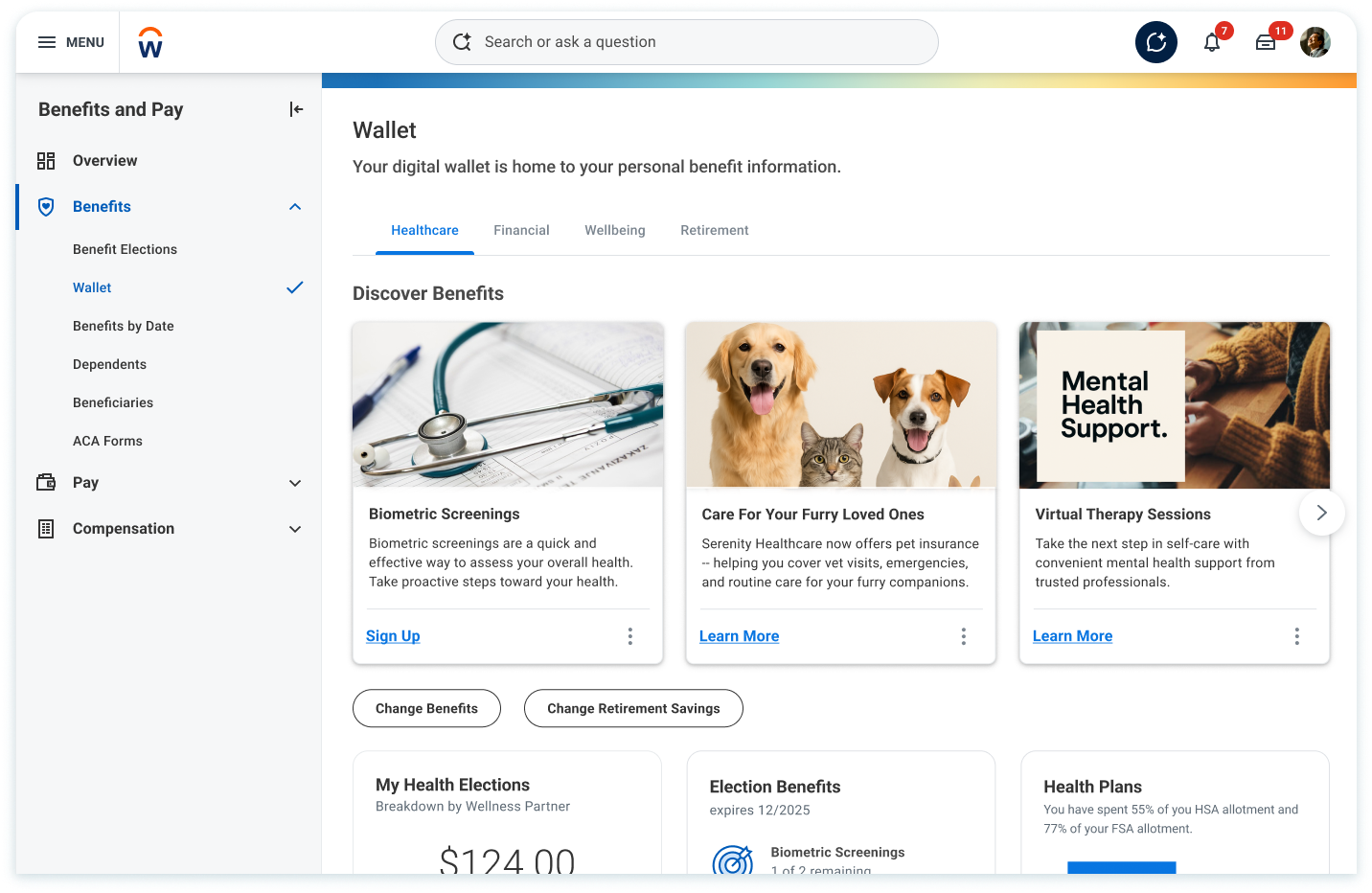The width and height of the screenshot is (1372, 893).
Task: Open the AI assistant chat icon
Action: (1155, 42)
